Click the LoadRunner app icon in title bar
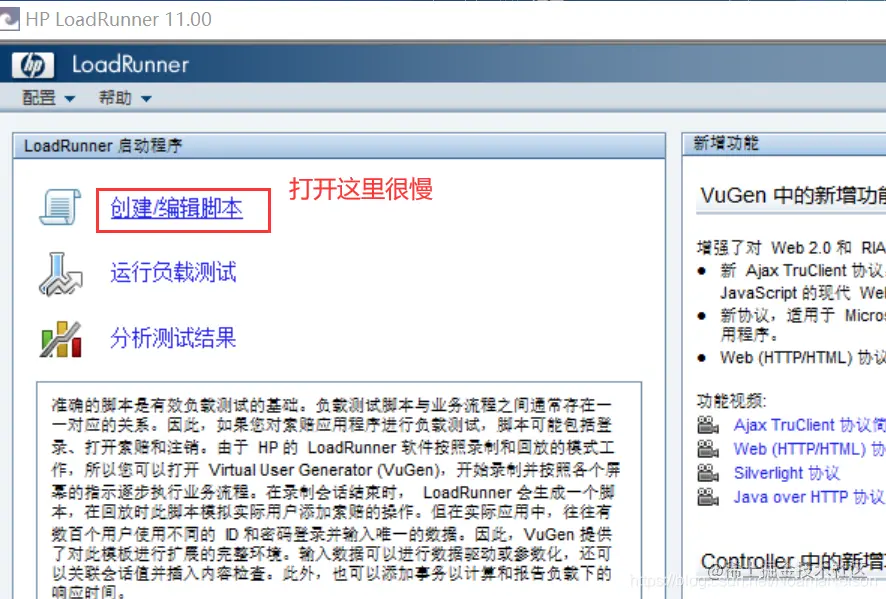Viewport: 886px width, 599px height. pos(9,19)
